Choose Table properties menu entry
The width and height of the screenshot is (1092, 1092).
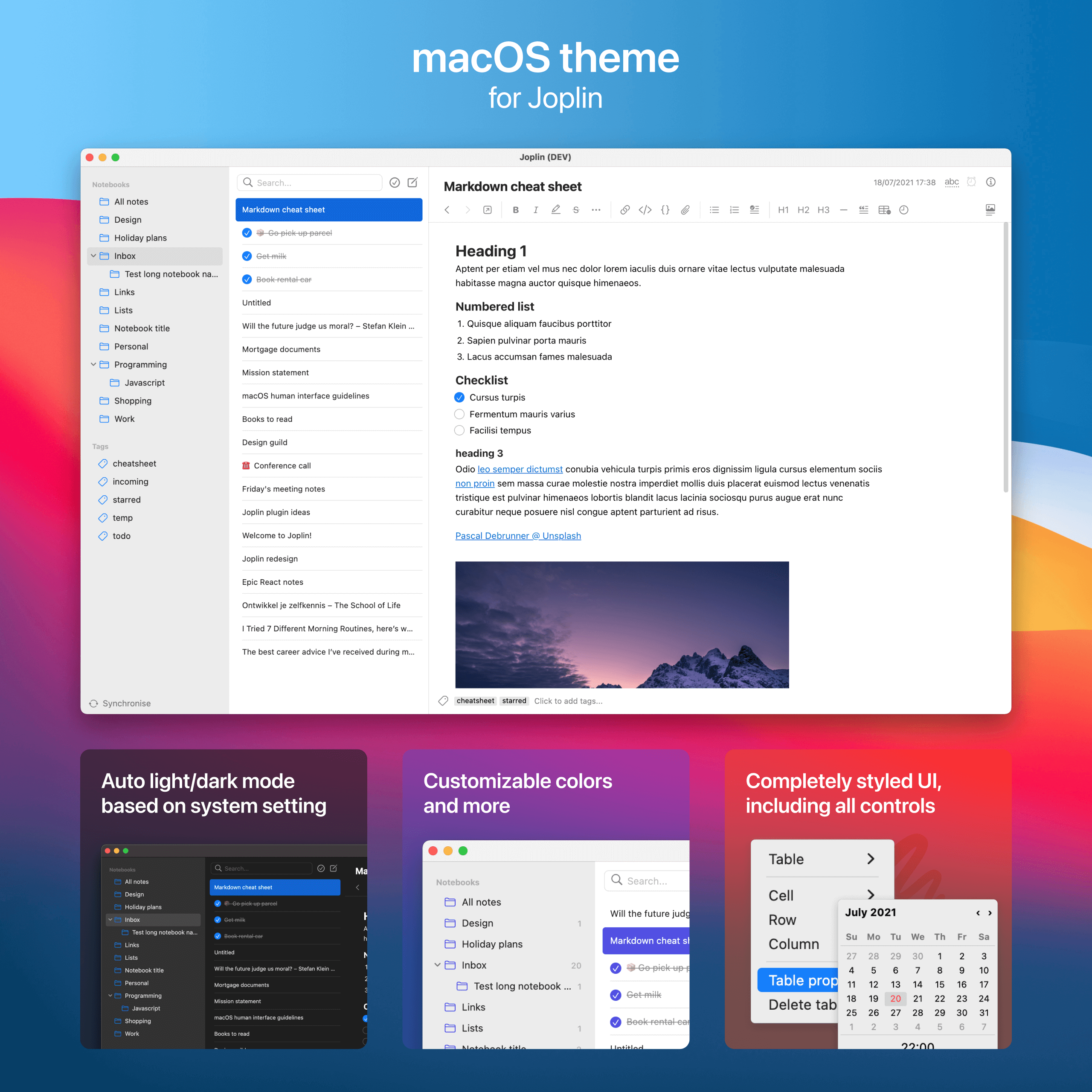point(798,980)
